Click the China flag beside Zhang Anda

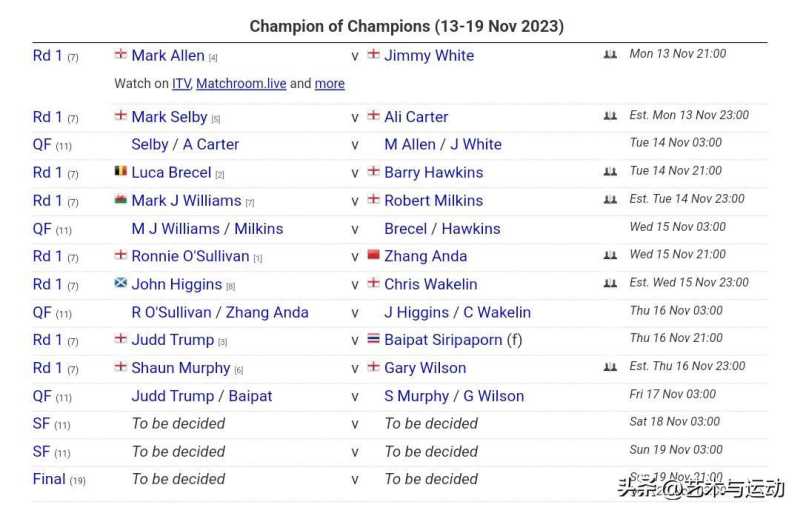click(x=374, y=256)
